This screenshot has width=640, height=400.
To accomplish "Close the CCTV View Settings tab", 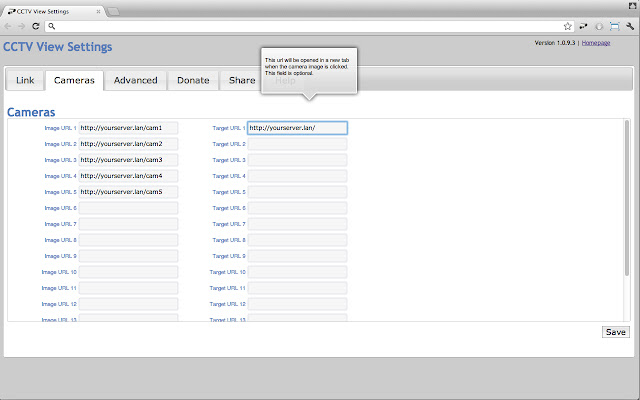I will click(98, 11).
